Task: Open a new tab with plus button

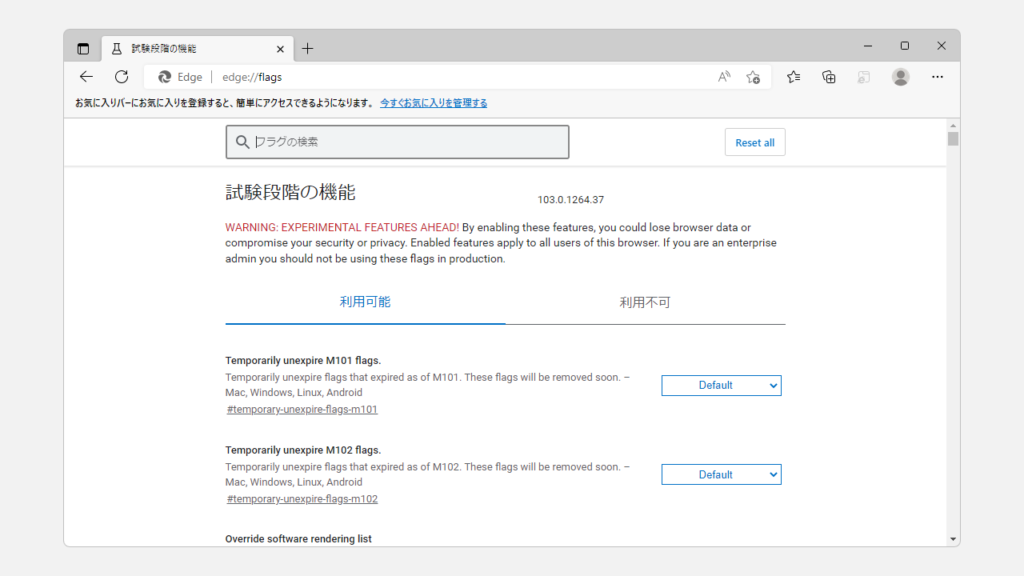Action: click(x=307, y=48)
